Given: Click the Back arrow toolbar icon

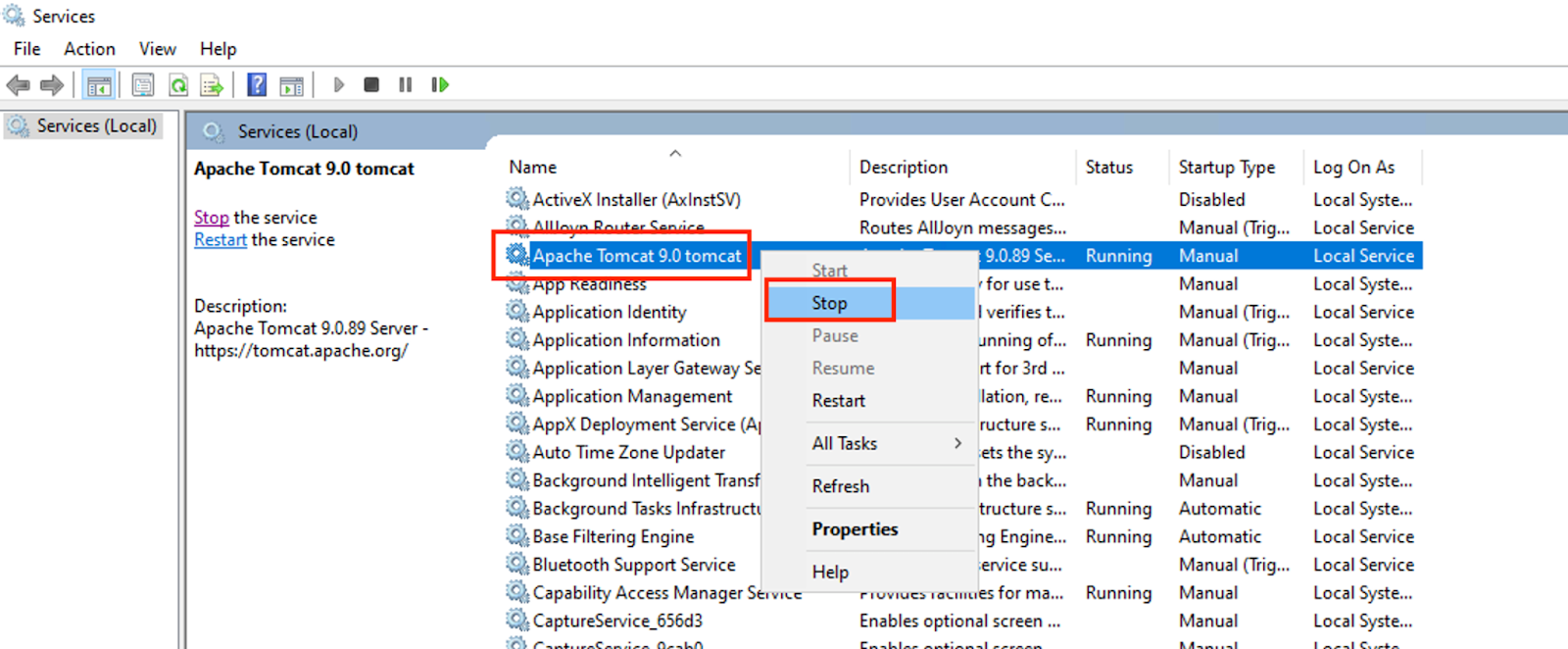Looking at the screenshot, I should (18, 85).
